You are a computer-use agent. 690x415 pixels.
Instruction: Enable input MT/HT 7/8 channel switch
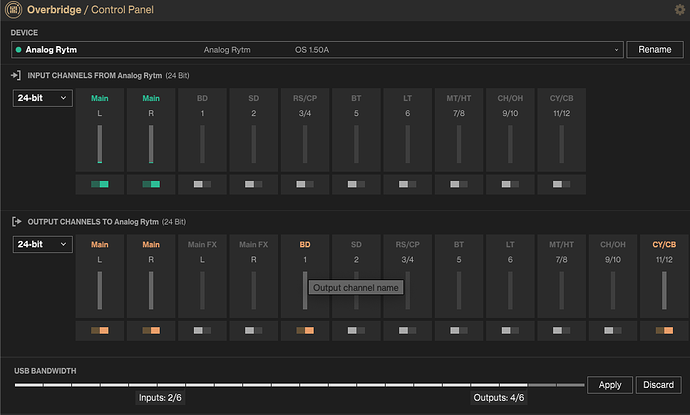point(459,184)
